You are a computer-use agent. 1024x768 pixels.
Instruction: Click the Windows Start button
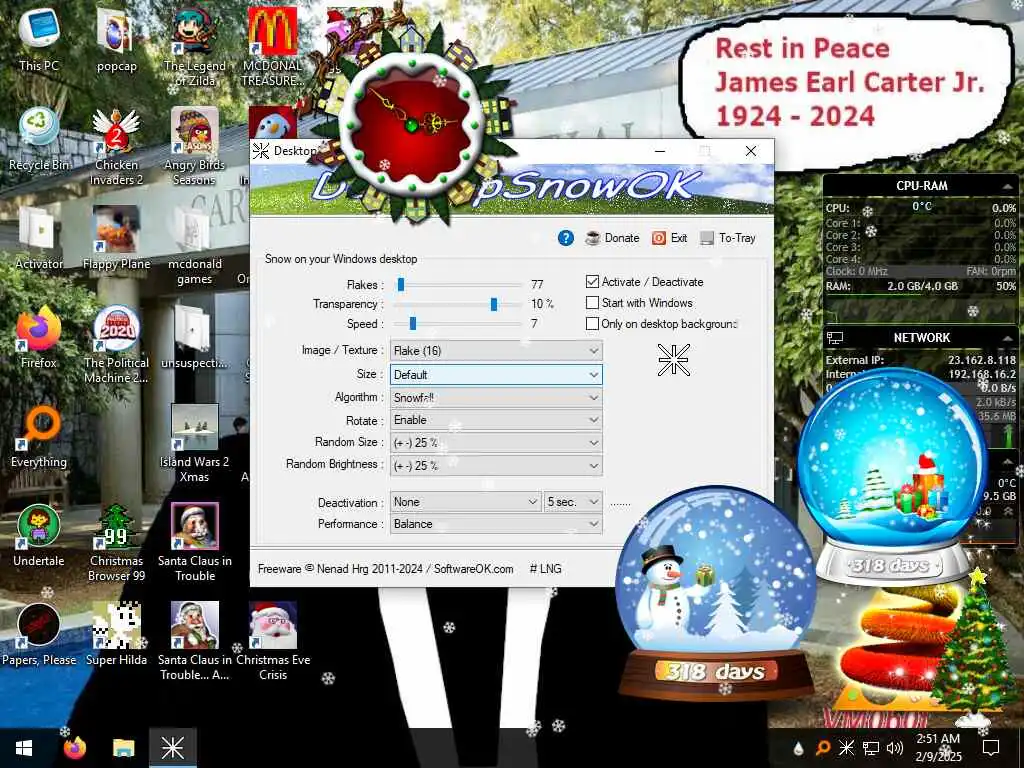coord(24,748)
